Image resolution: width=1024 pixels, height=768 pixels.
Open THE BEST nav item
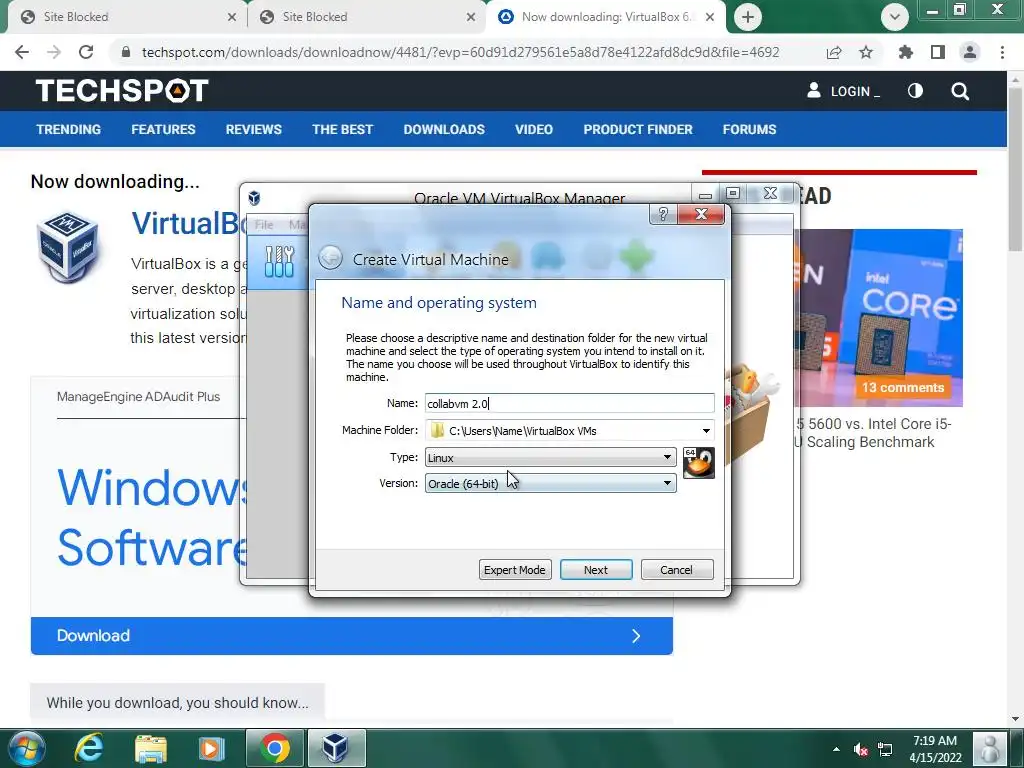(x=342, y=129)
